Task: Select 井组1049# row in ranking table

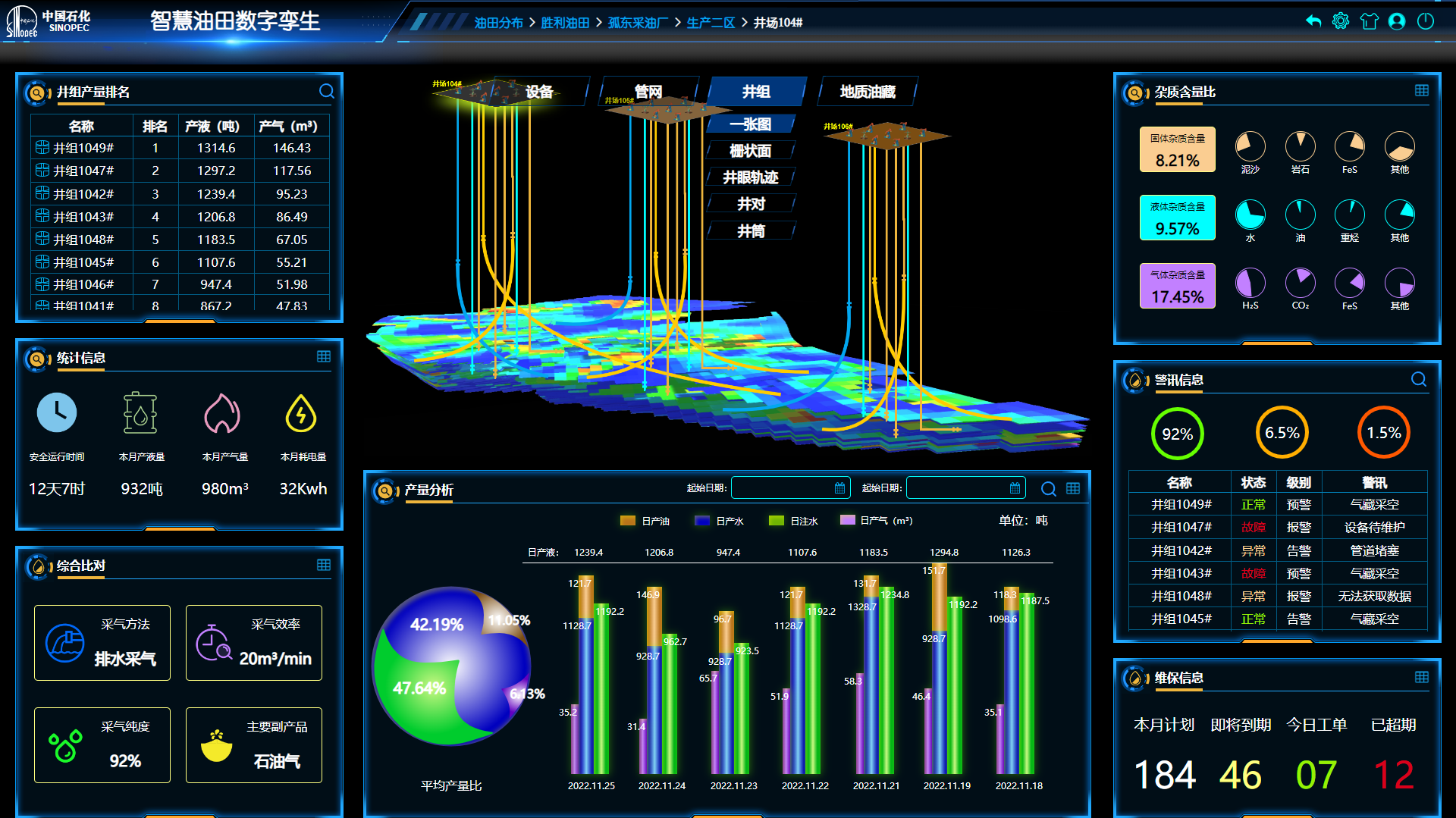Action: tap(180, 148)
